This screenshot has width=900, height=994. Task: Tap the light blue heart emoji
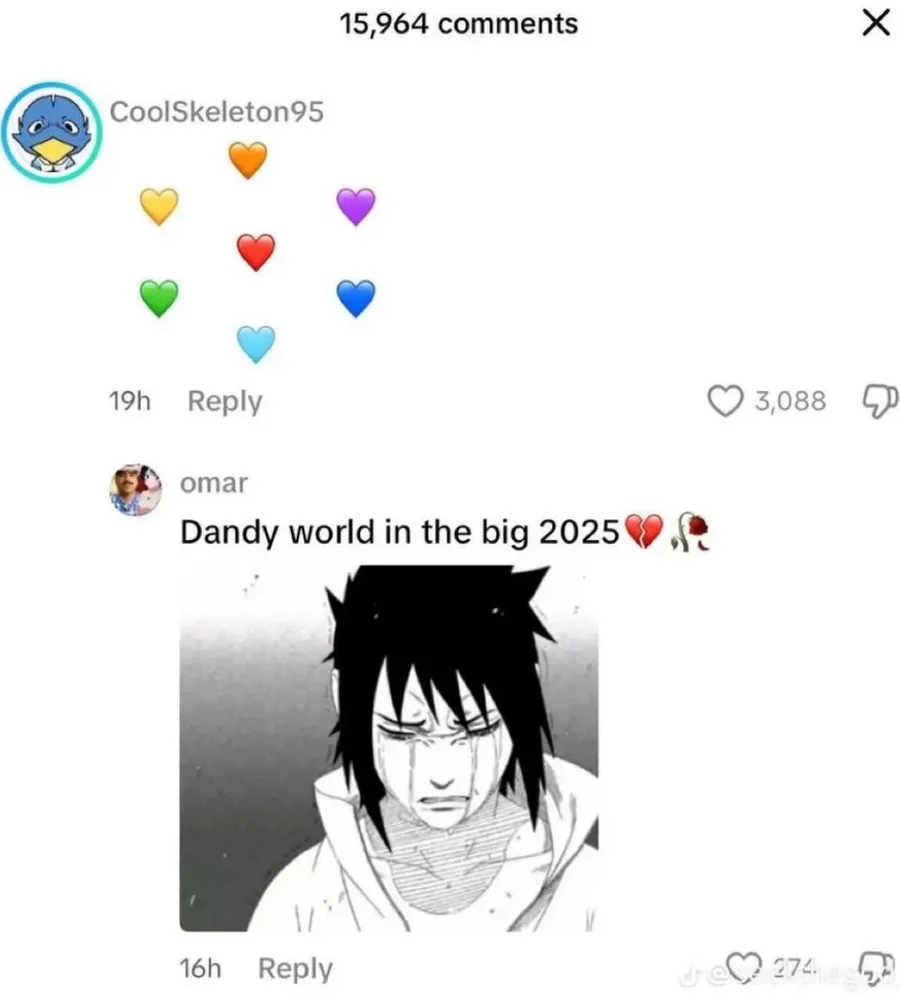click(x=256, y=344)
